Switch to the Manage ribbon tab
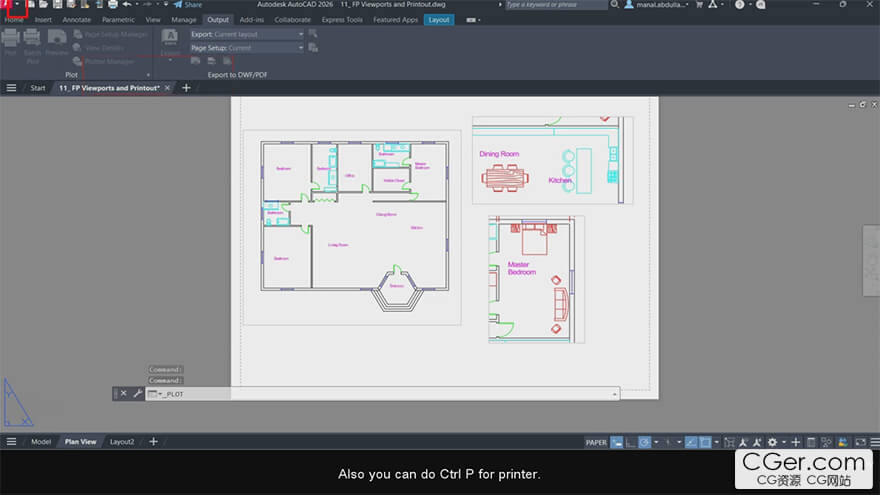The height and width of the screenshot is (495, 880). (x=184, y=20)
